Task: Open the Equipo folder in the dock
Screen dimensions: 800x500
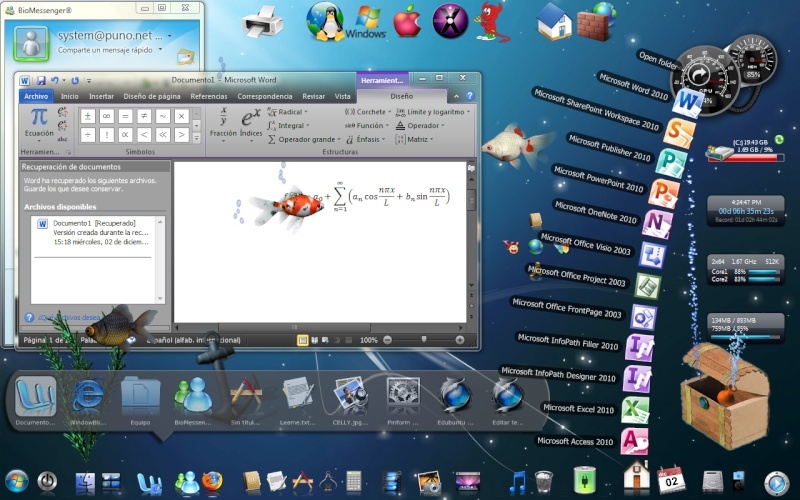Action: coord(140,397)
